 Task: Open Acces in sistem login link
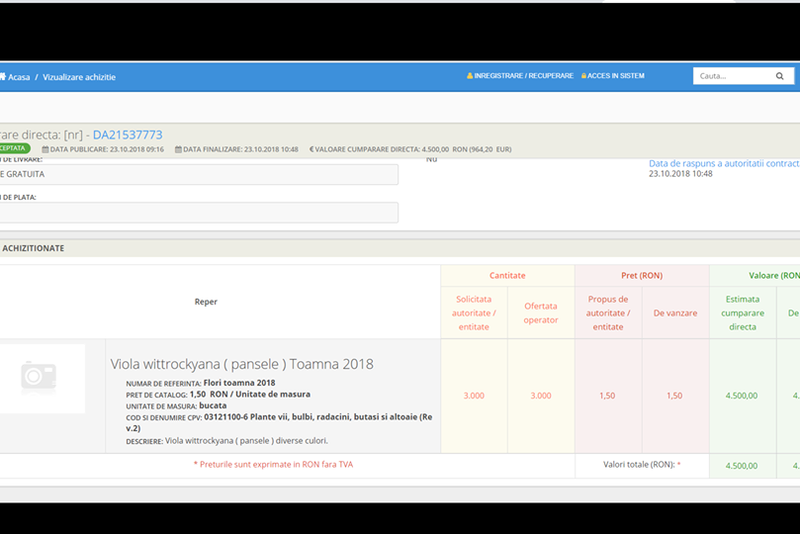(616, 76)
